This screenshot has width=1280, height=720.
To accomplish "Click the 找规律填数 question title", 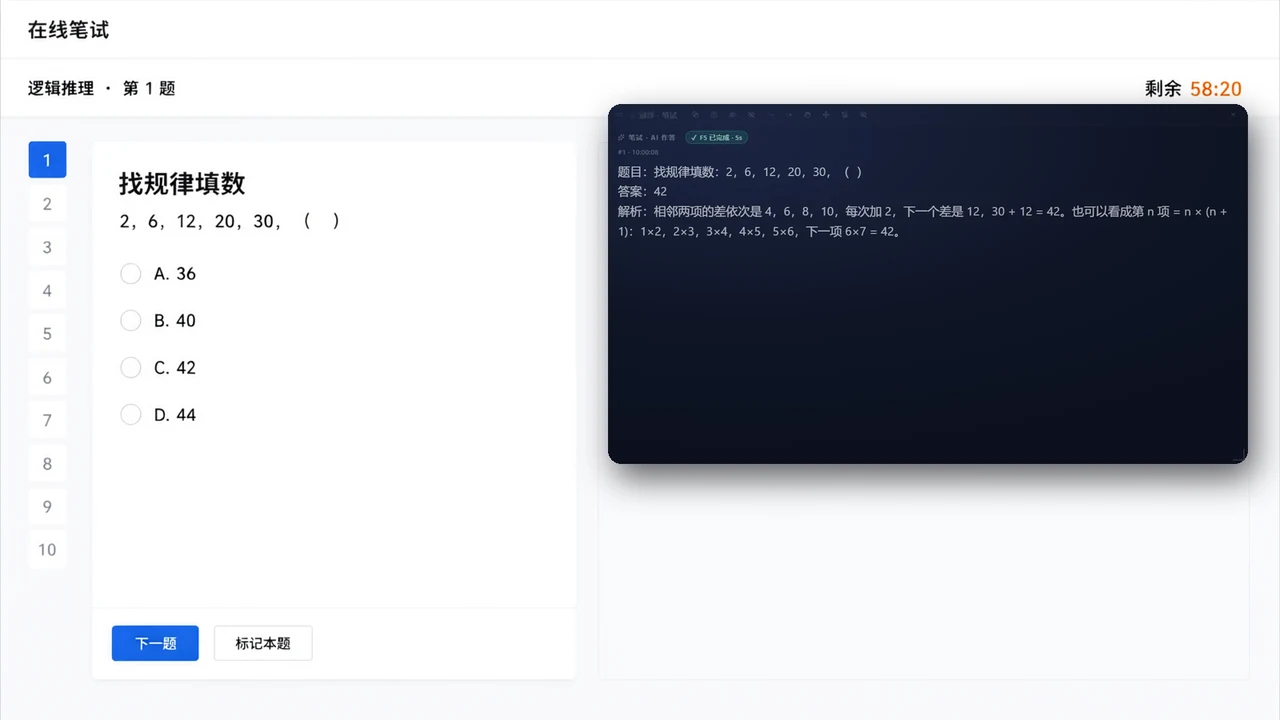I will coord(182,184).
